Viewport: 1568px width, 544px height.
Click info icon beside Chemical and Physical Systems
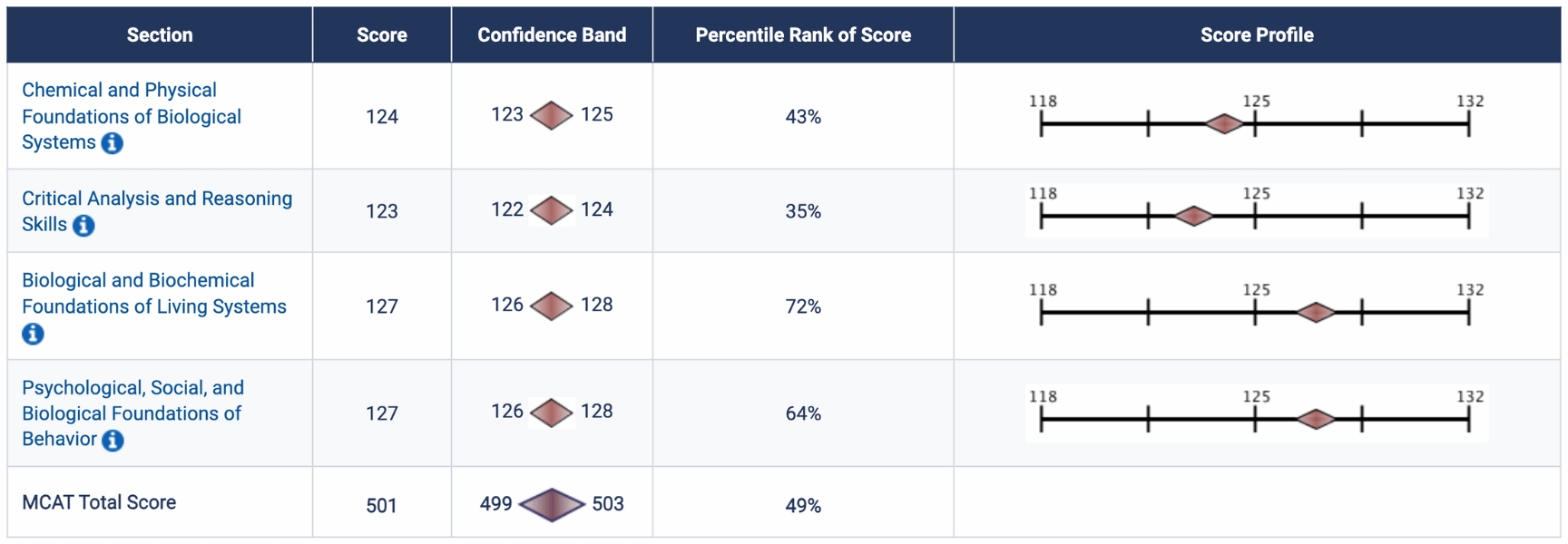coord(112,143)
